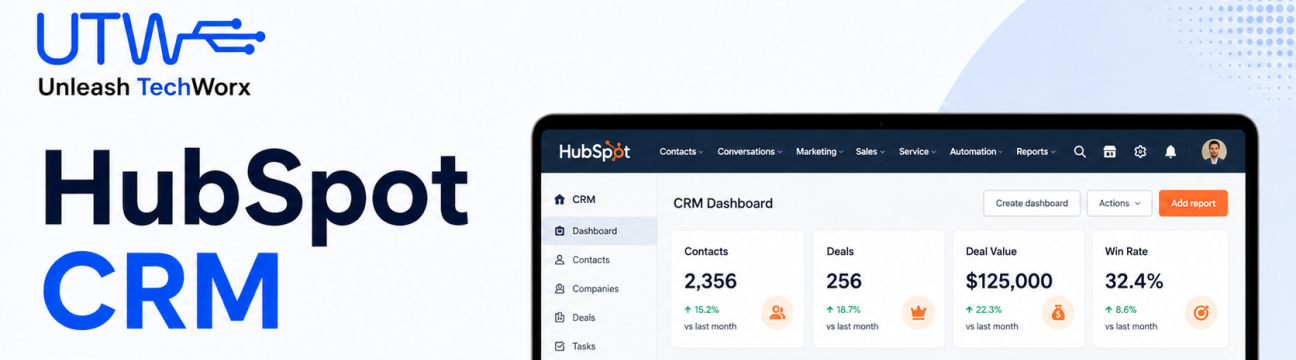
Task: Click the Dashboard sidebar icon
Action: point(560,231)
